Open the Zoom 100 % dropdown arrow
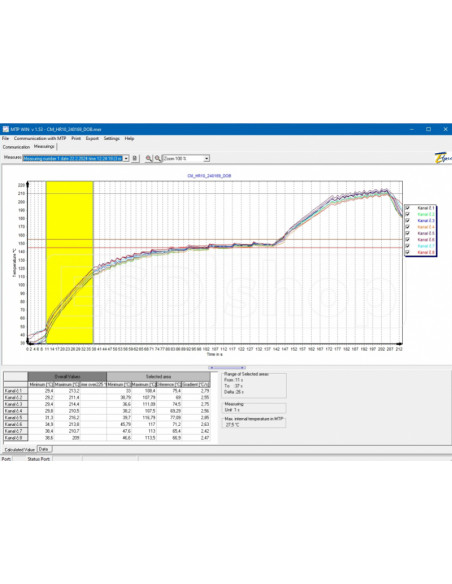Image resolution: width=452 pixels, height=584 pixels. (207, 158)
